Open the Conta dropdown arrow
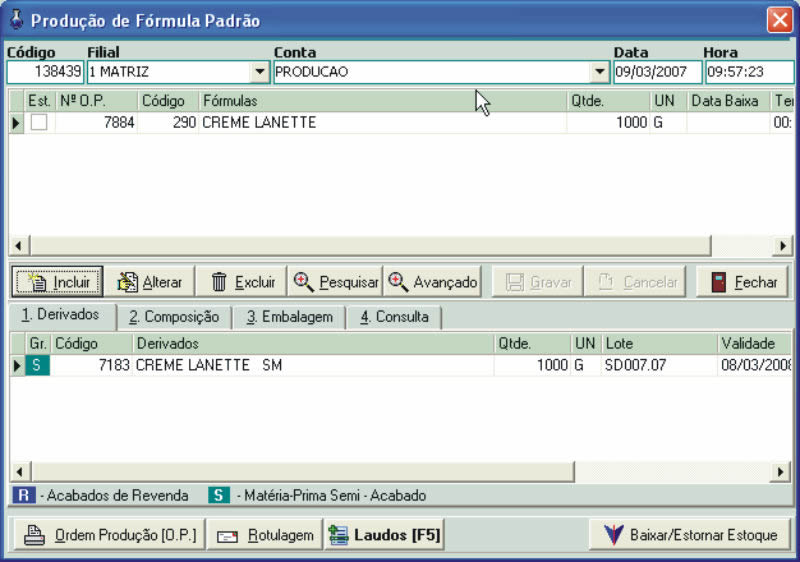 (600, 72)
